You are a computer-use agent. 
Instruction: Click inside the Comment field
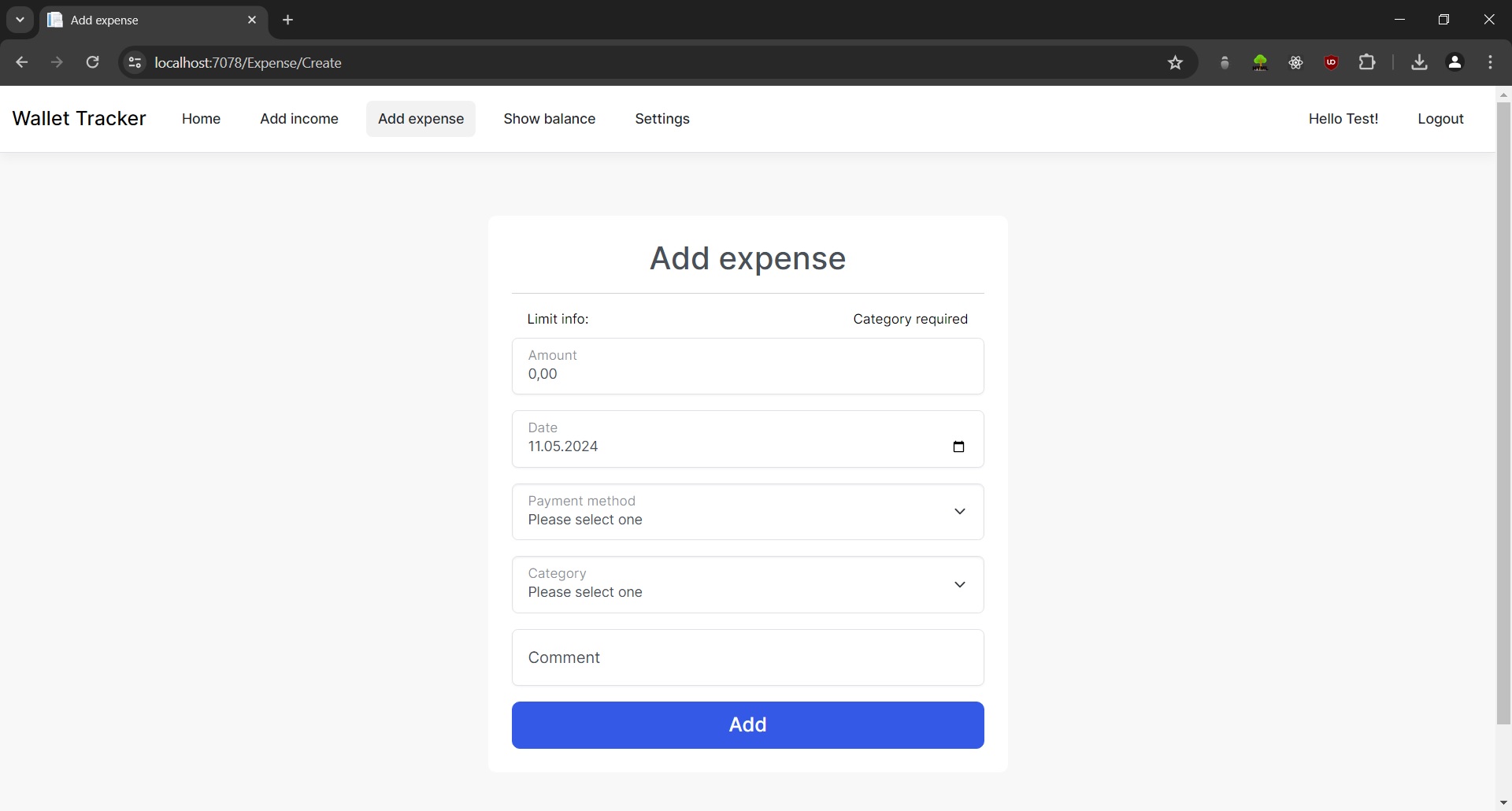click(747, 657)
